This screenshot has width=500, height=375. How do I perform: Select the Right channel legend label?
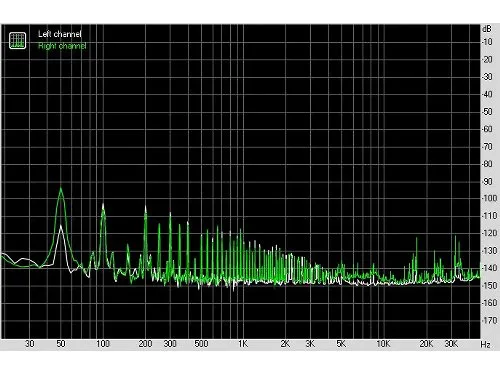point(62,46)
